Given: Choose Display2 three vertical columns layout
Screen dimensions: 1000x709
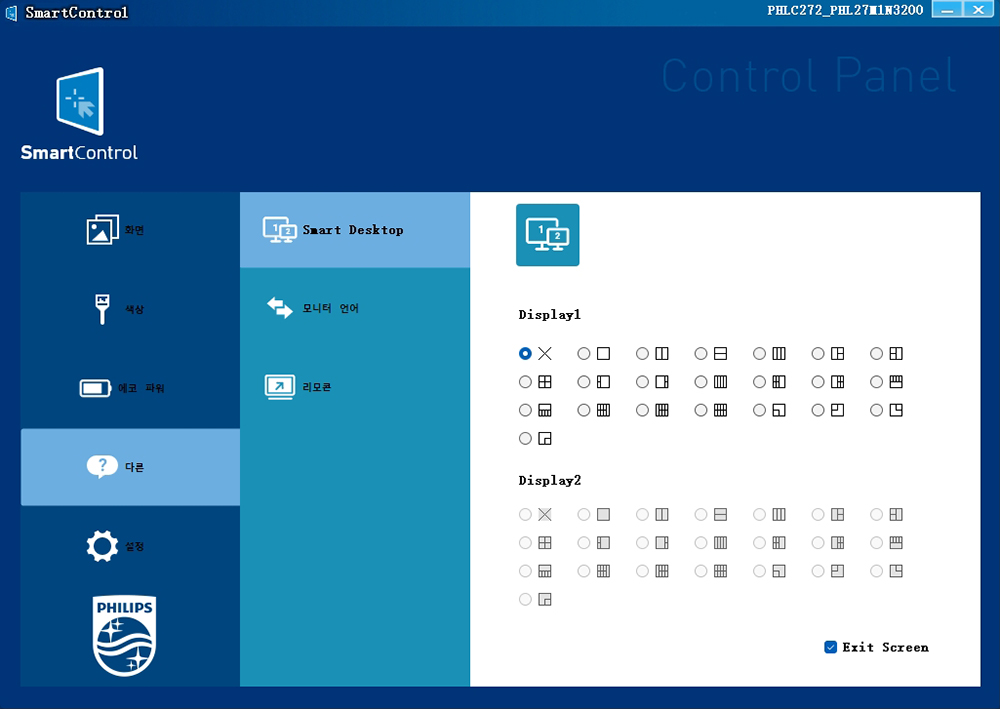Looking at the screenshot, I should 760,514.
